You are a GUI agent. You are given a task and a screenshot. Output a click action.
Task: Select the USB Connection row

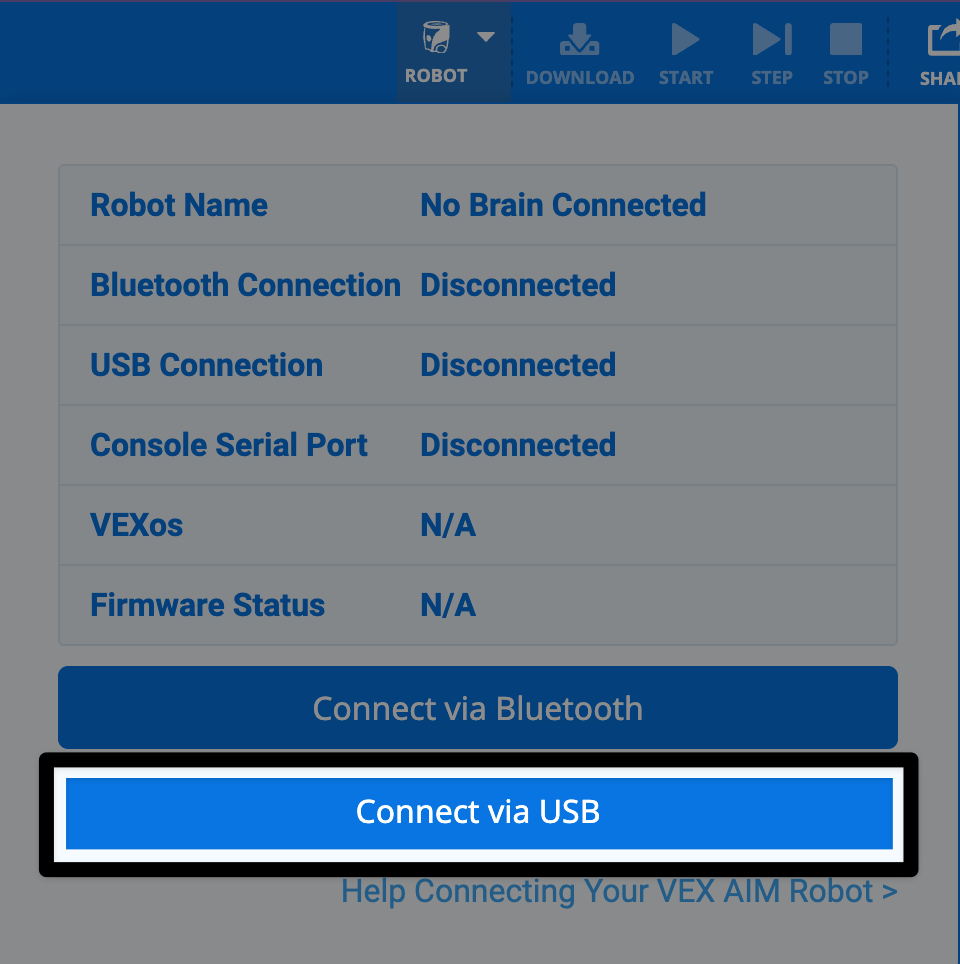pos(478,365)
